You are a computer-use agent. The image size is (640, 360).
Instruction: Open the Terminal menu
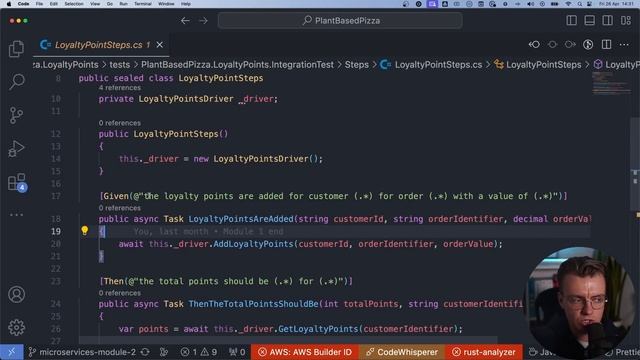pos(142,4)
